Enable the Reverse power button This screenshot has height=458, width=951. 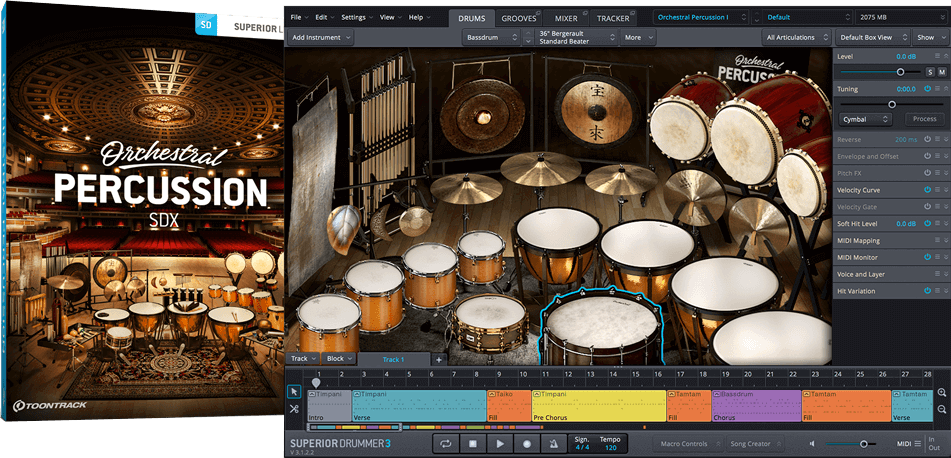(927, 140)
